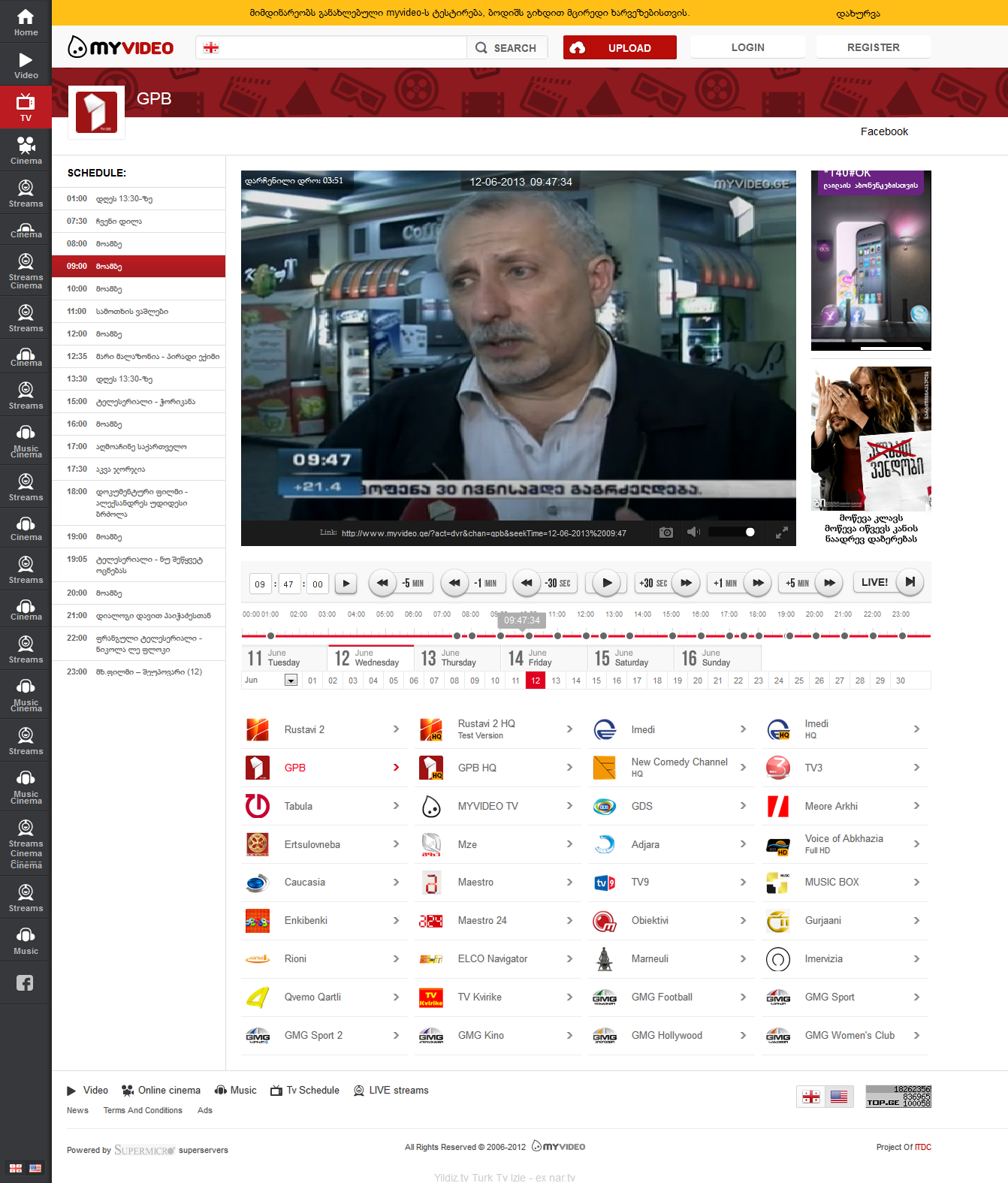Click the hour input field showing 09

point(260,584)
